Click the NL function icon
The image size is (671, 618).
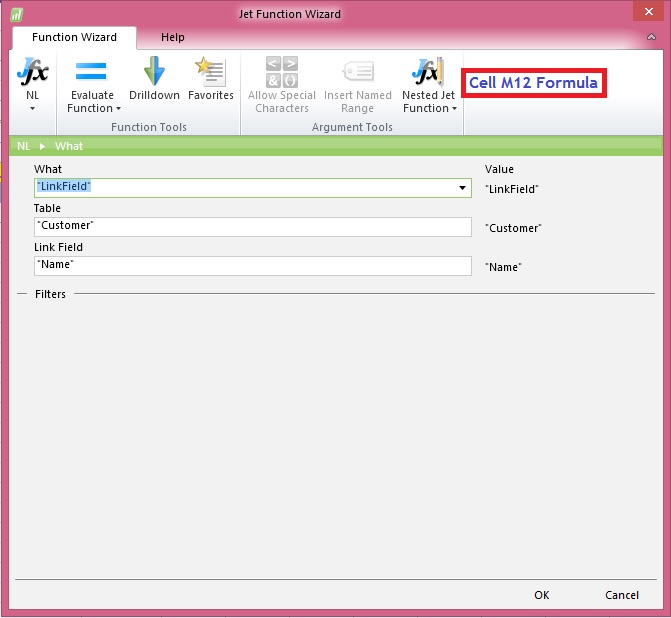[32, 72]
